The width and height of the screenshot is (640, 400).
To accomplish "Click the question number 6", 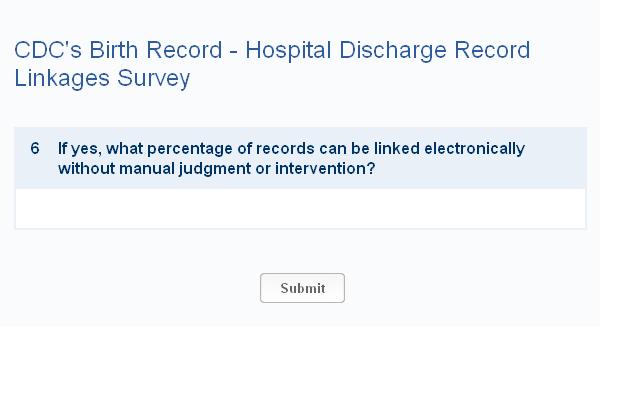I will coord(35,149).
